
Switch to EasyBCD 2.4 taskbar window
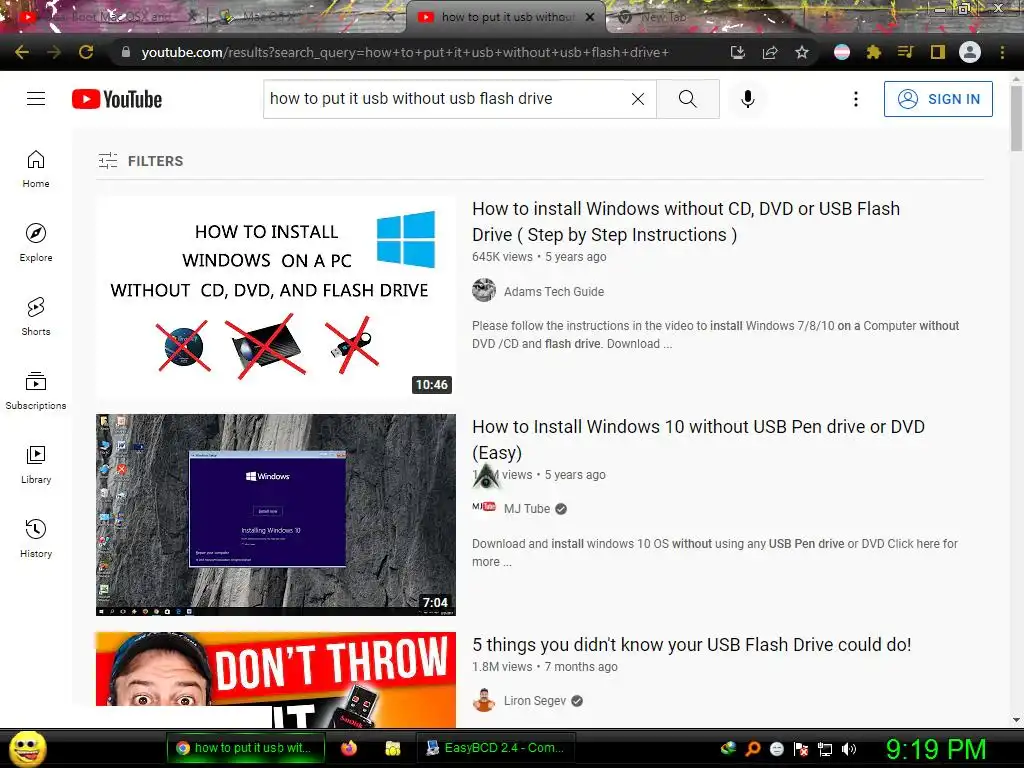click(495, 748)
